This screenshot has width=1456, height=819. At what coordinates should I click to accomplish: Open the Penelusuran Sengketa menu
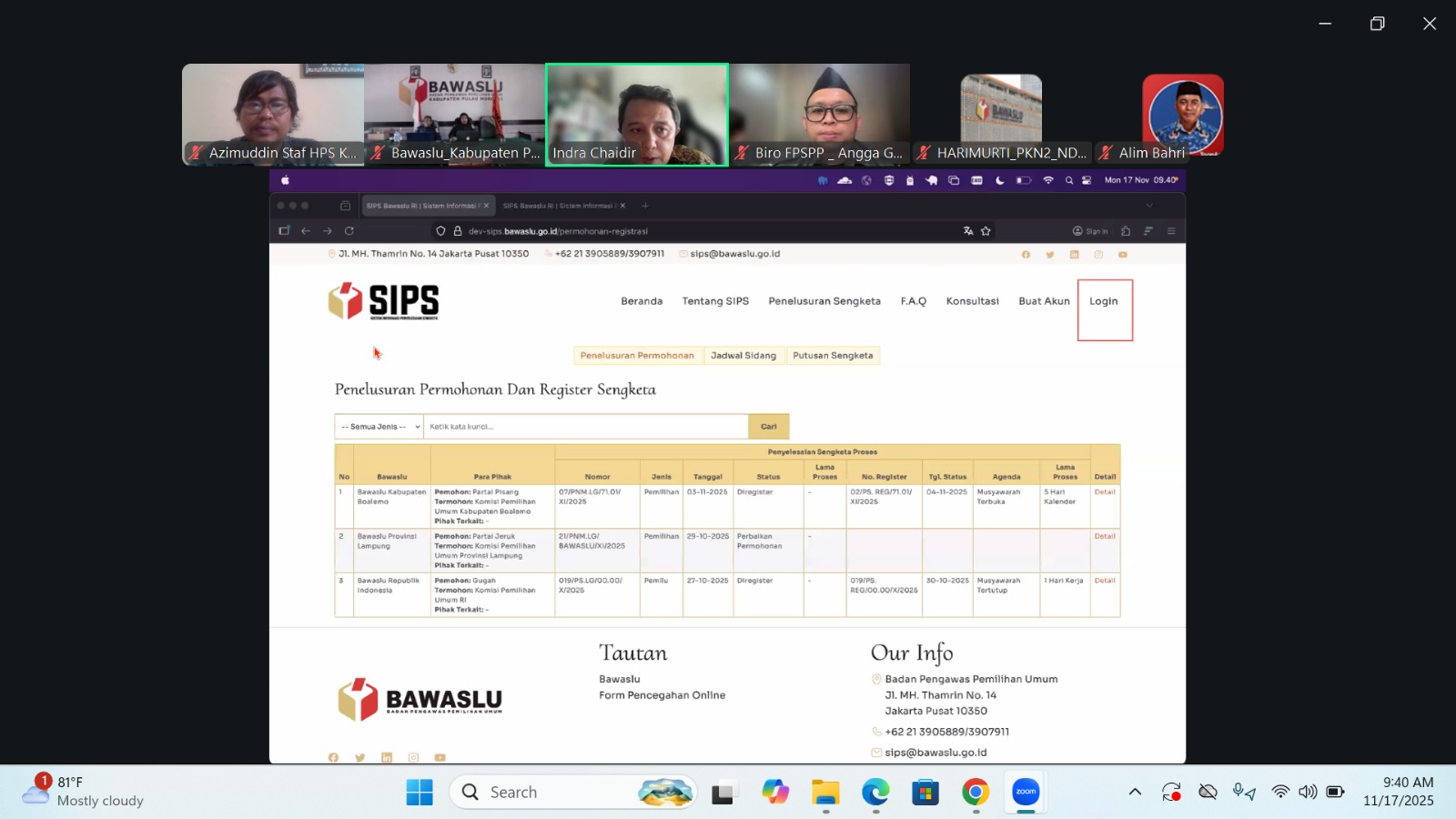(x=824, y=301)
